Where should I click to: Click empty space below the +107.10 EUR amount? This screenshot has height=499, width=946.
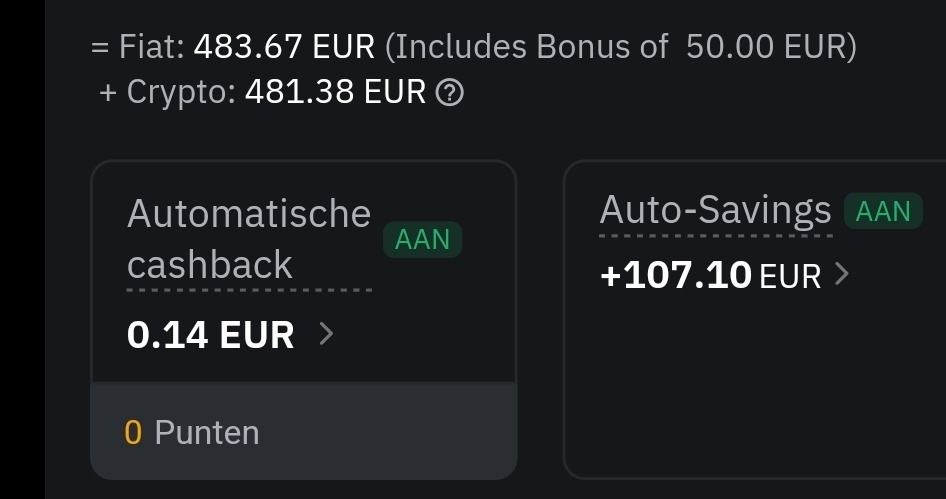(x=750, y=390)
